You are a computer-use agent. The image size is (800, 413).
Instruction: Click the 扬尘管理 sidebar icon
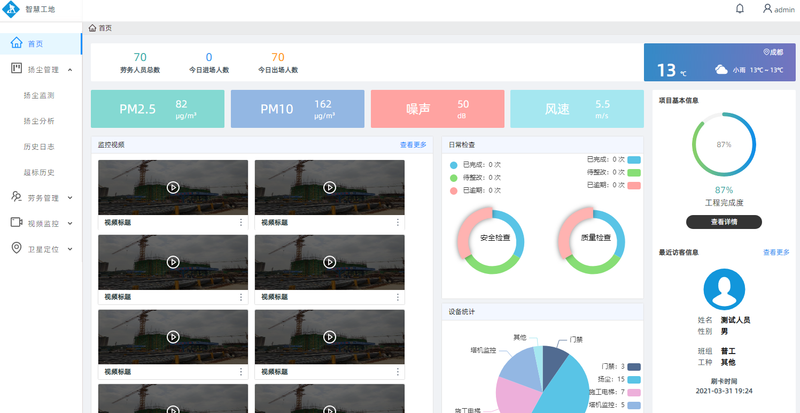point(17,68)
